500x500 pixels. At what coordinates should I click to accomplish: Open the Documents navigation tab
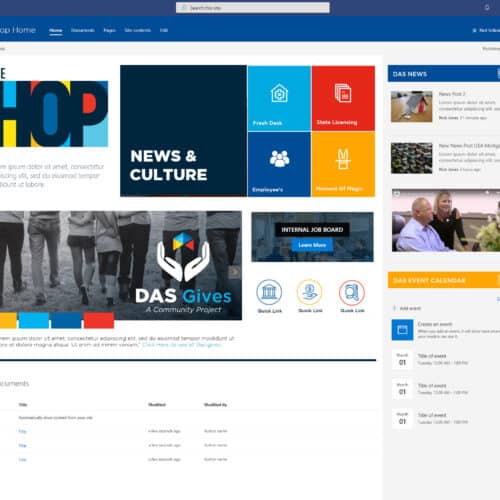point(82,30)
